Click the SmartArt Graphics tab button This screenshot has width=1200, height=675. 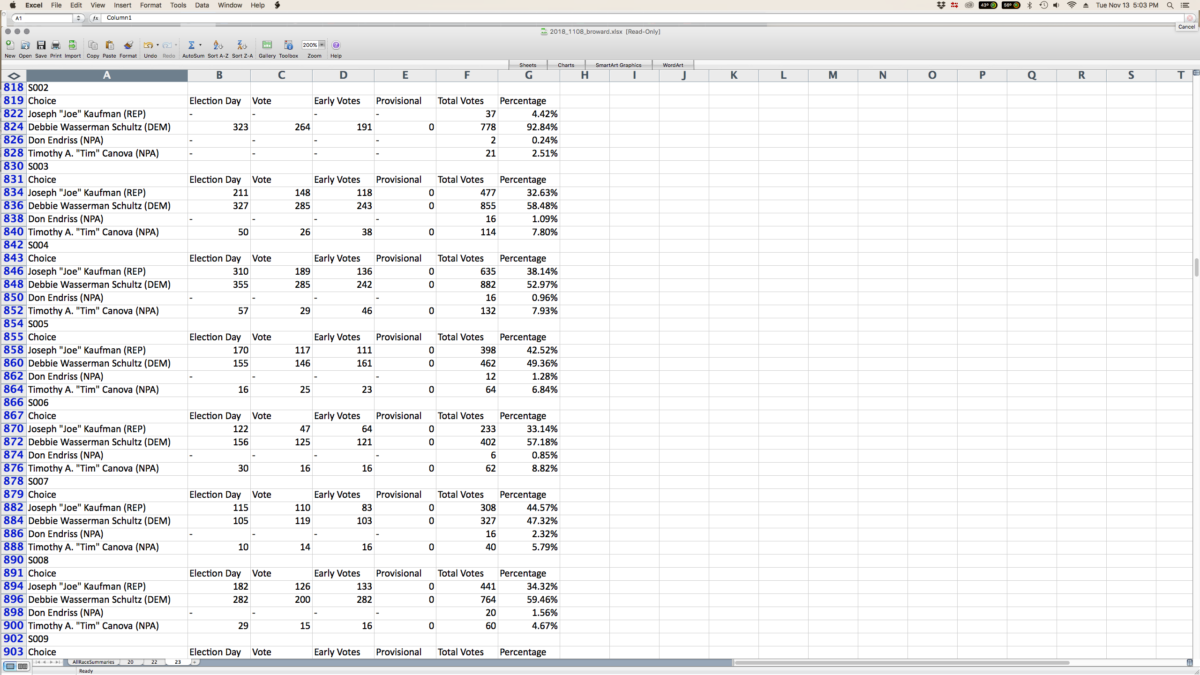pos(618,65)
